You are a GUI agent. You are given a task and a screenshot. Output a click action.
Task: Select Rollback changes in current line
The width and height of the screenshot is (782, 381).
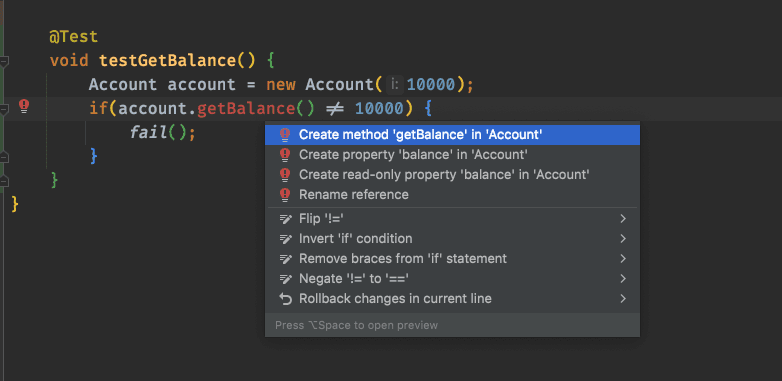(x=452, y=299)
